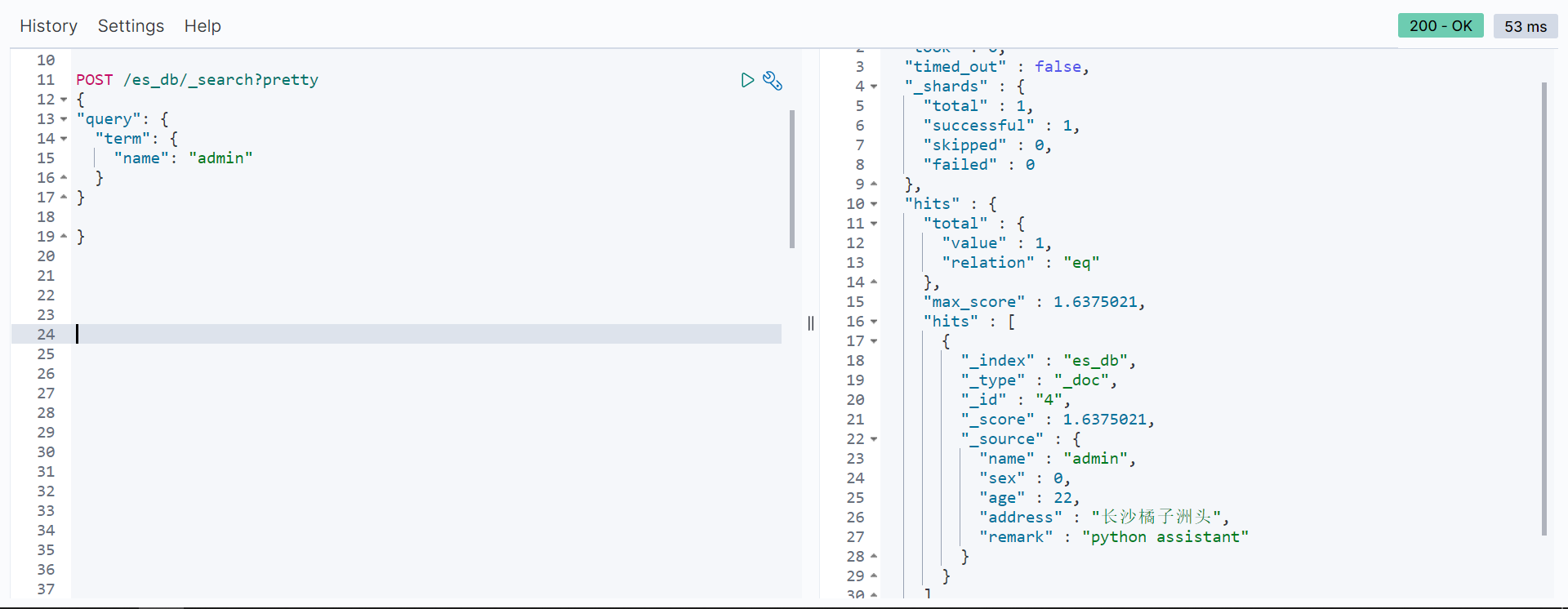Grab the editor pane vertical scrollbar

pyautogui.click(x=792, y=179)
